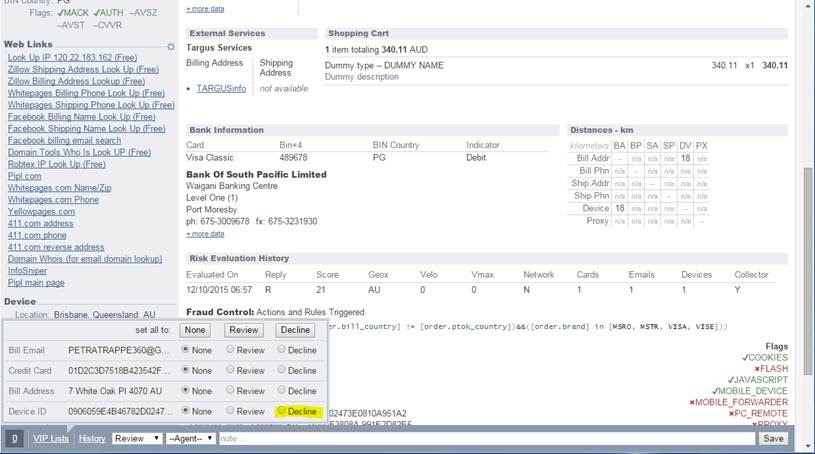815x454 pixels.
Task: Click the counter icon left of VIP Lists
Action: pos(15,438)
